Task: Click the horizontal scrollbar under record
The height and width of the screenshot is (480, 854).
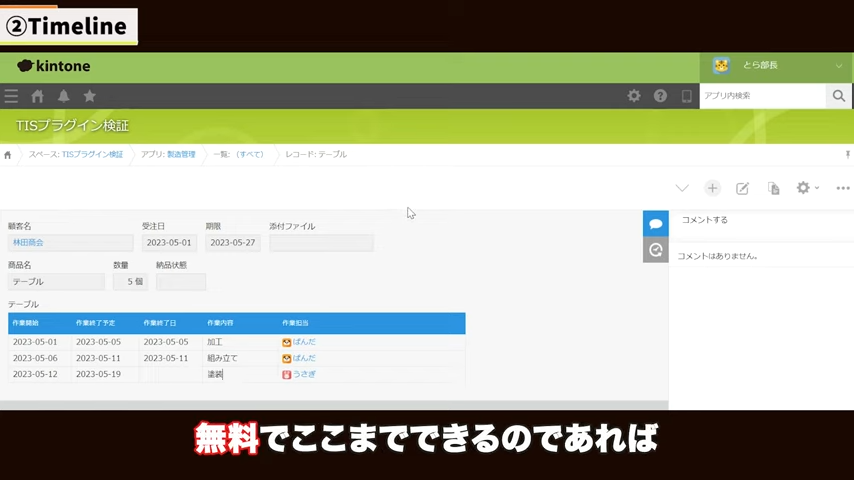Action: click(334, 405)
